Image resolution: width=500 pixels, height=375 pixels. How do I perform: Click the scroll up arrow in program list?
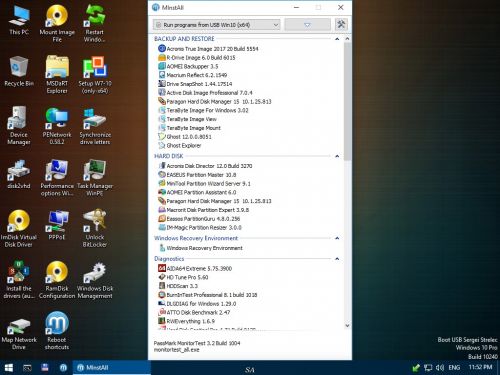(x=347, y=39)
